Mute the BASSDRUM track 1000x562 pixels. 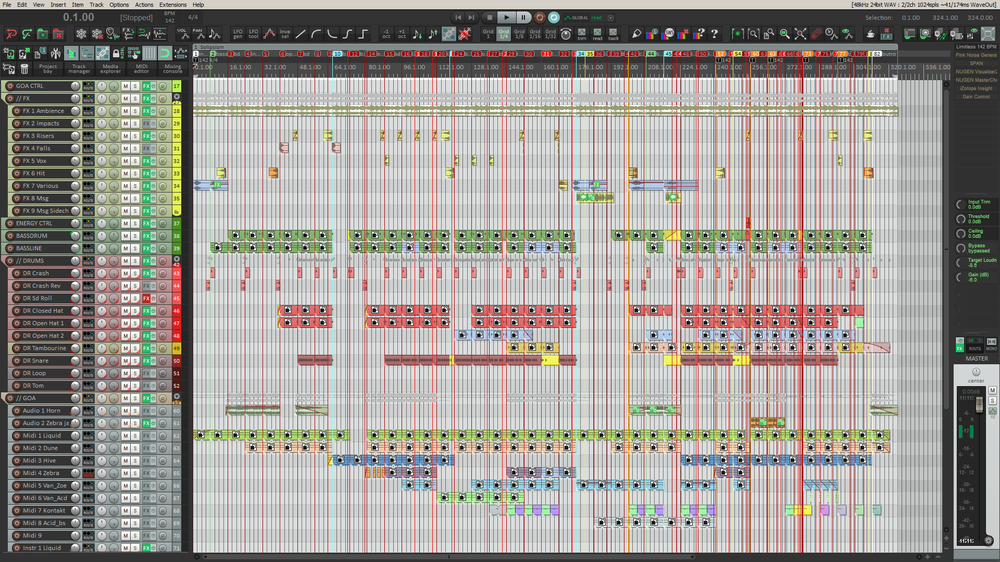126,236
